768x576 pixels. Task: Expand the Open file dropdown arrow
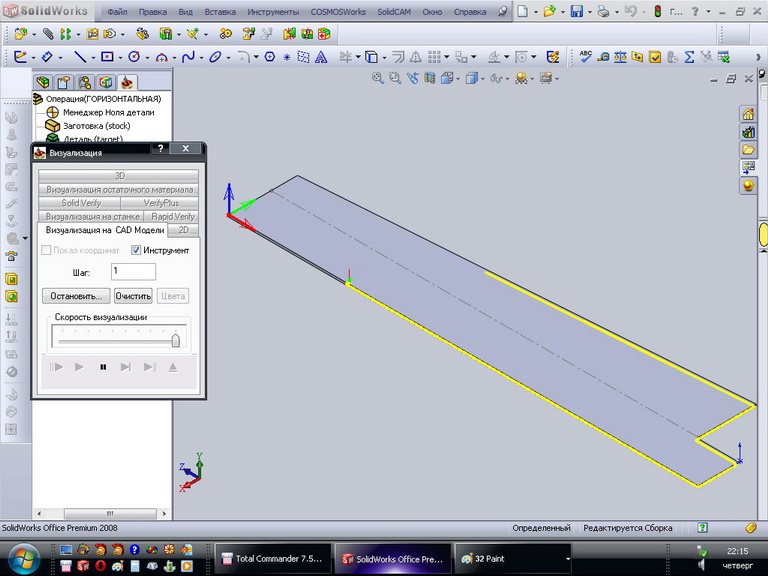click(562, 12)
